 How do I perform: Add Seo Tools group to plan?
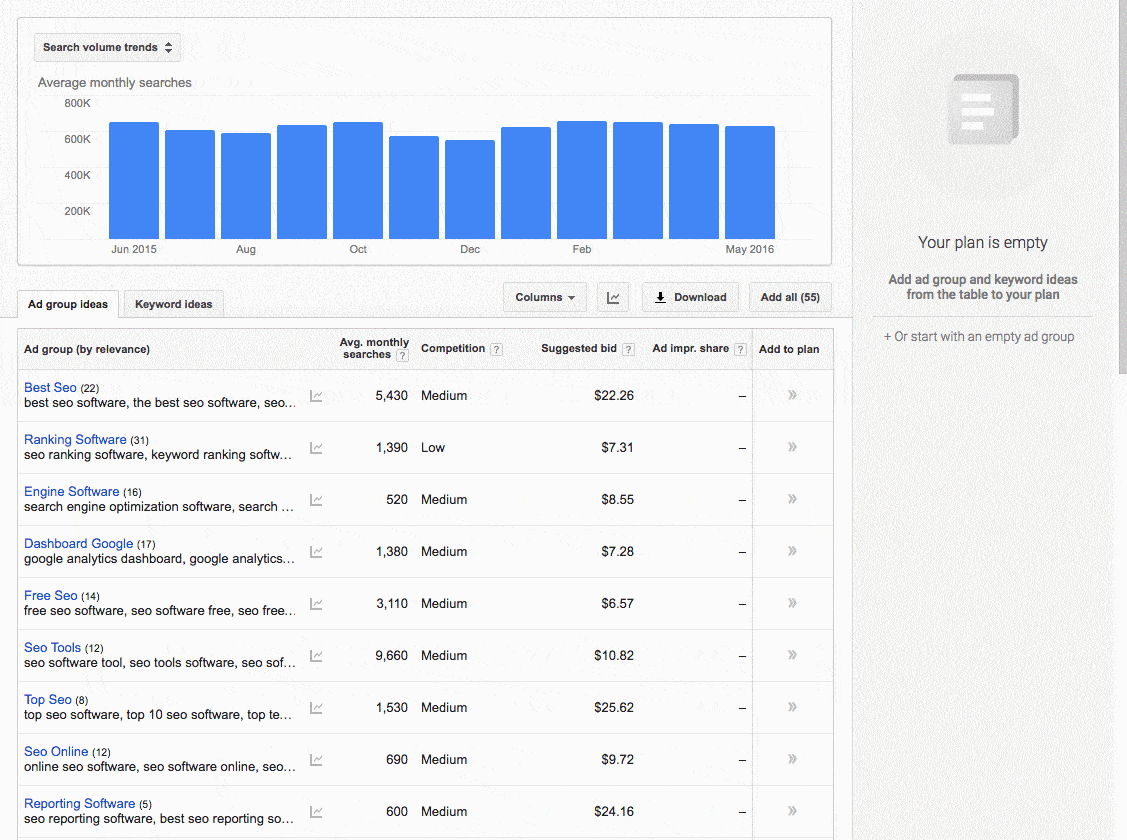point(792,655)
